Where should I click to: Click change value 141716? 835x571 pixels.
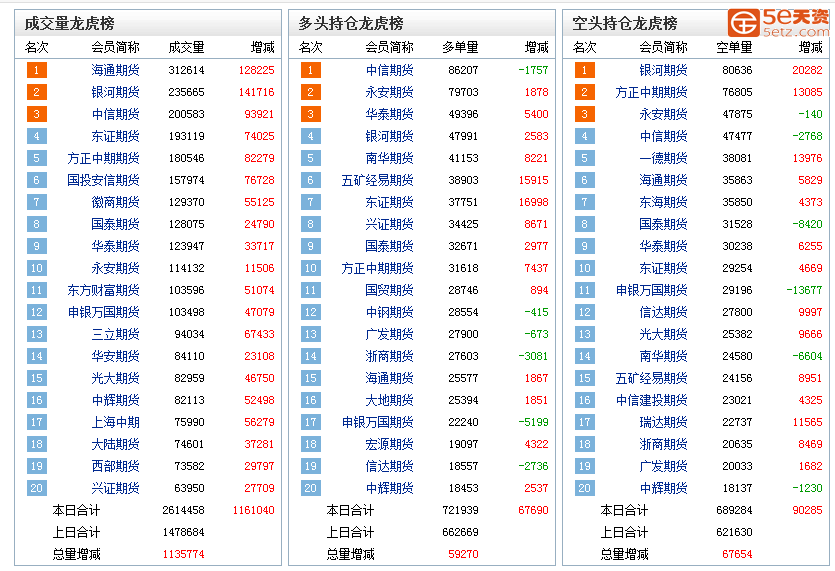(257, 92)
